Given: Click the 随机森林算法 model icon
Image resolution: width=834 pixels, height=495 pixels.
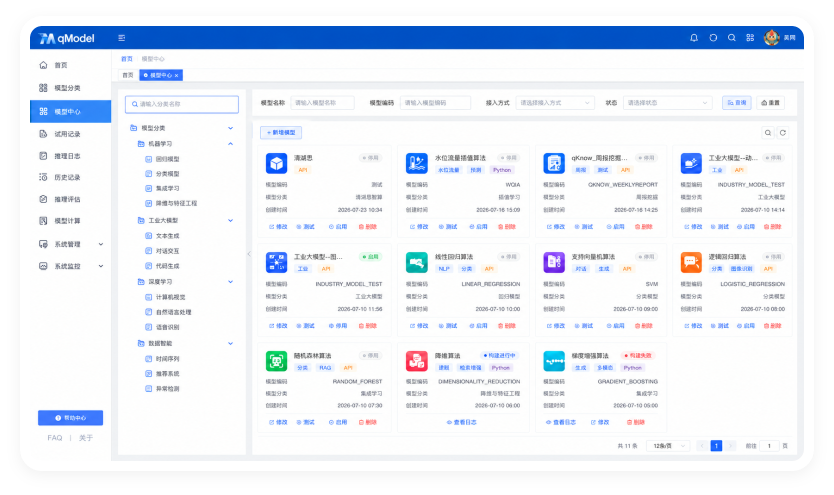Looking at the screenshot, I should click(x=276, y=361).
